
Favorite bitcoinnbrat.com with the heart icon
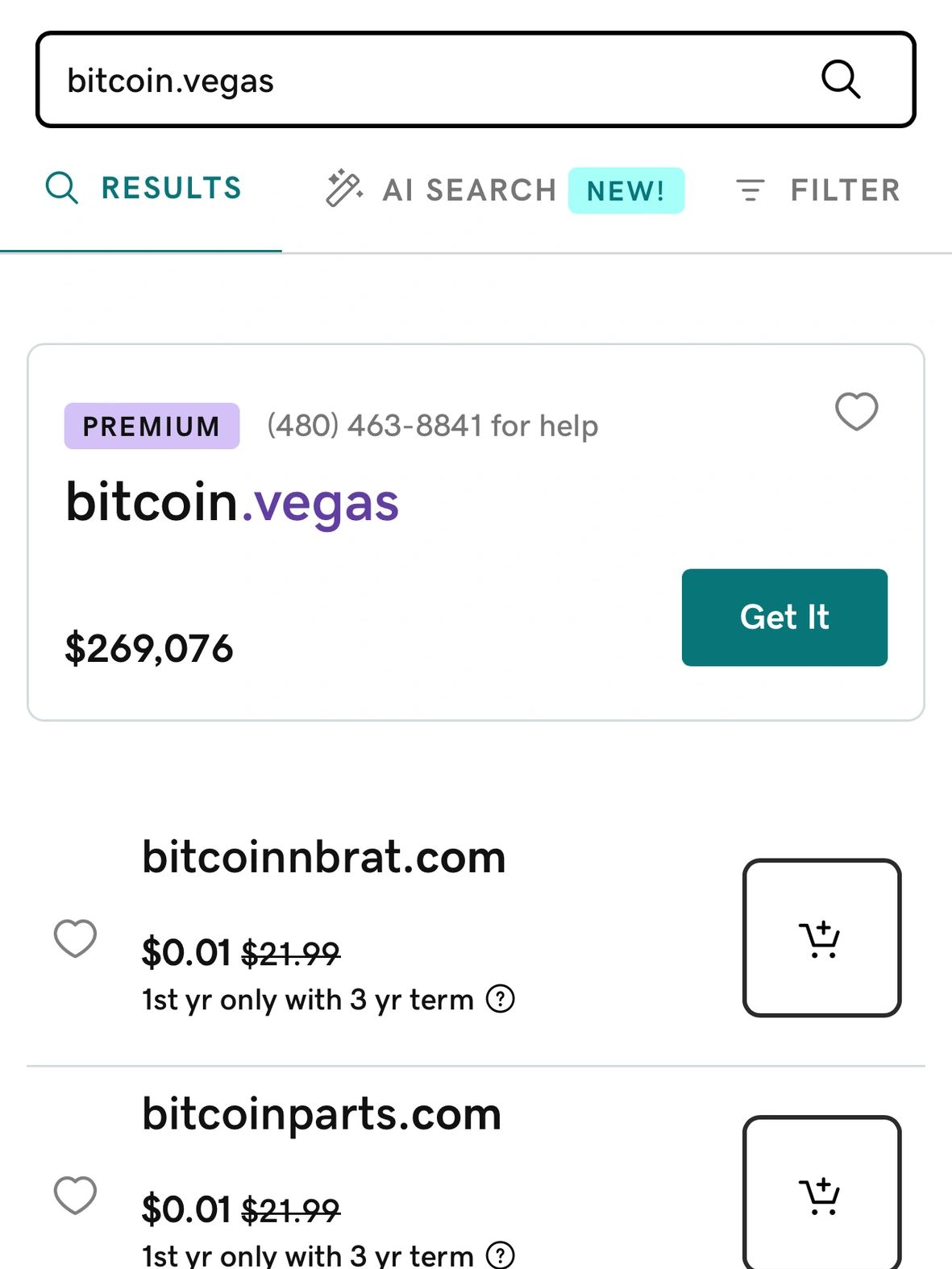coord(75,938)
